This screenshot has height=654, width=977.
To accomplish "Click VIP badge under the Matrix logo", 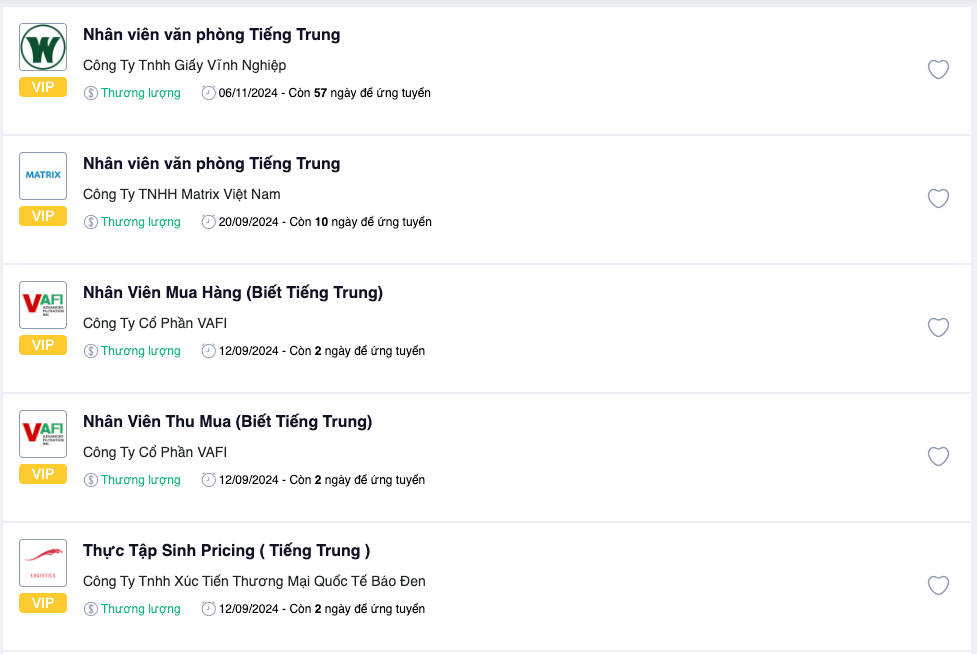I will [43, 216].
